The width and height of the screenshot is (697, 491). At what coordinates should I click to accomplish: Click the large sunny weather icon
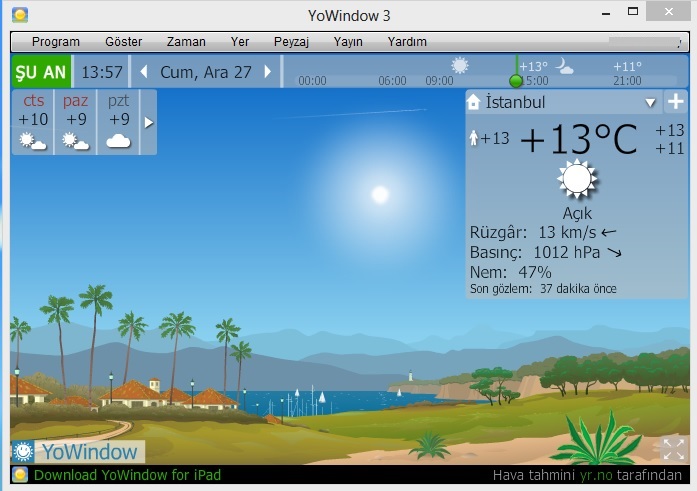(577, 180)
